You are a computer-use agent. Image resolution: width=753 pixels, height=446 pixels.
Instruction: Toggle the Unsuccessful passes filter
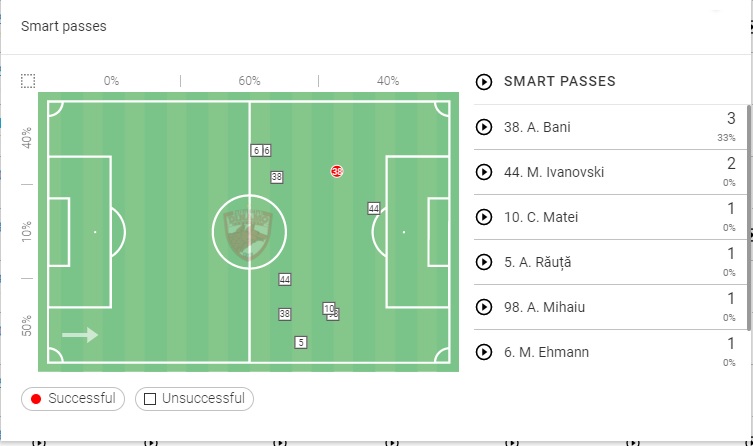pos(194,399)
